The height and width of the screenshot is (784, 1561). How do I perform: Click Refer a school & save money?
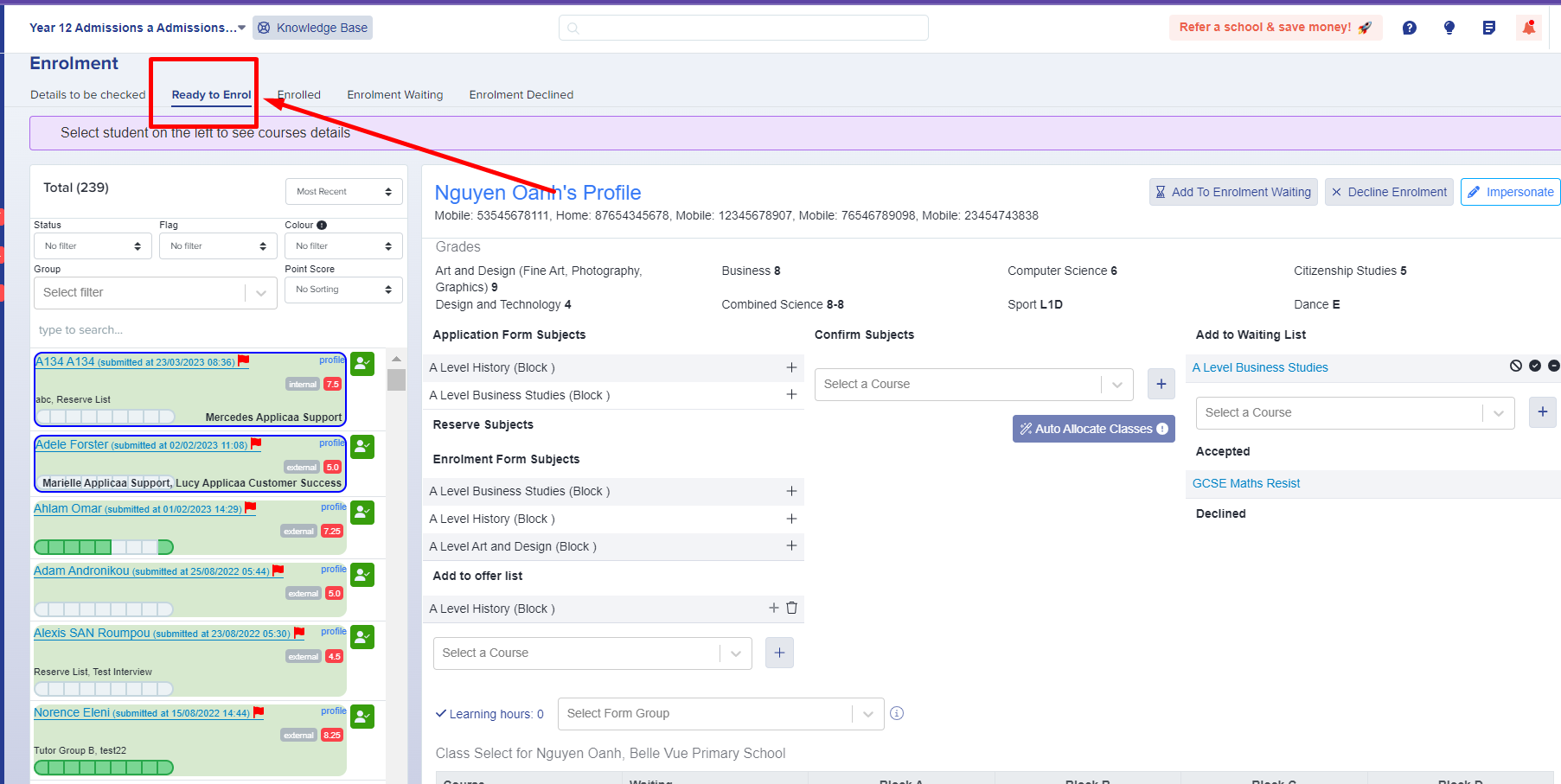point(1276,28)
